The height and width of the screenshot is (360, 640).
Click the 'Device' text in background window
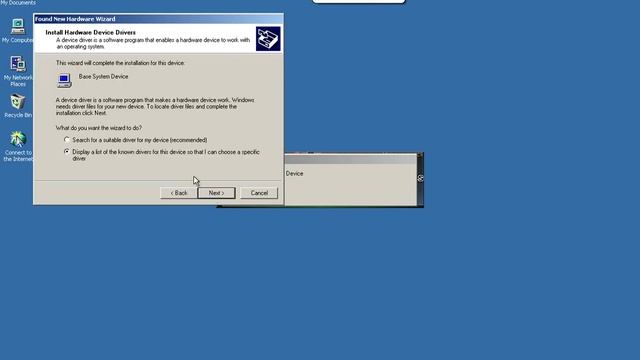click(x=294, y=173)
